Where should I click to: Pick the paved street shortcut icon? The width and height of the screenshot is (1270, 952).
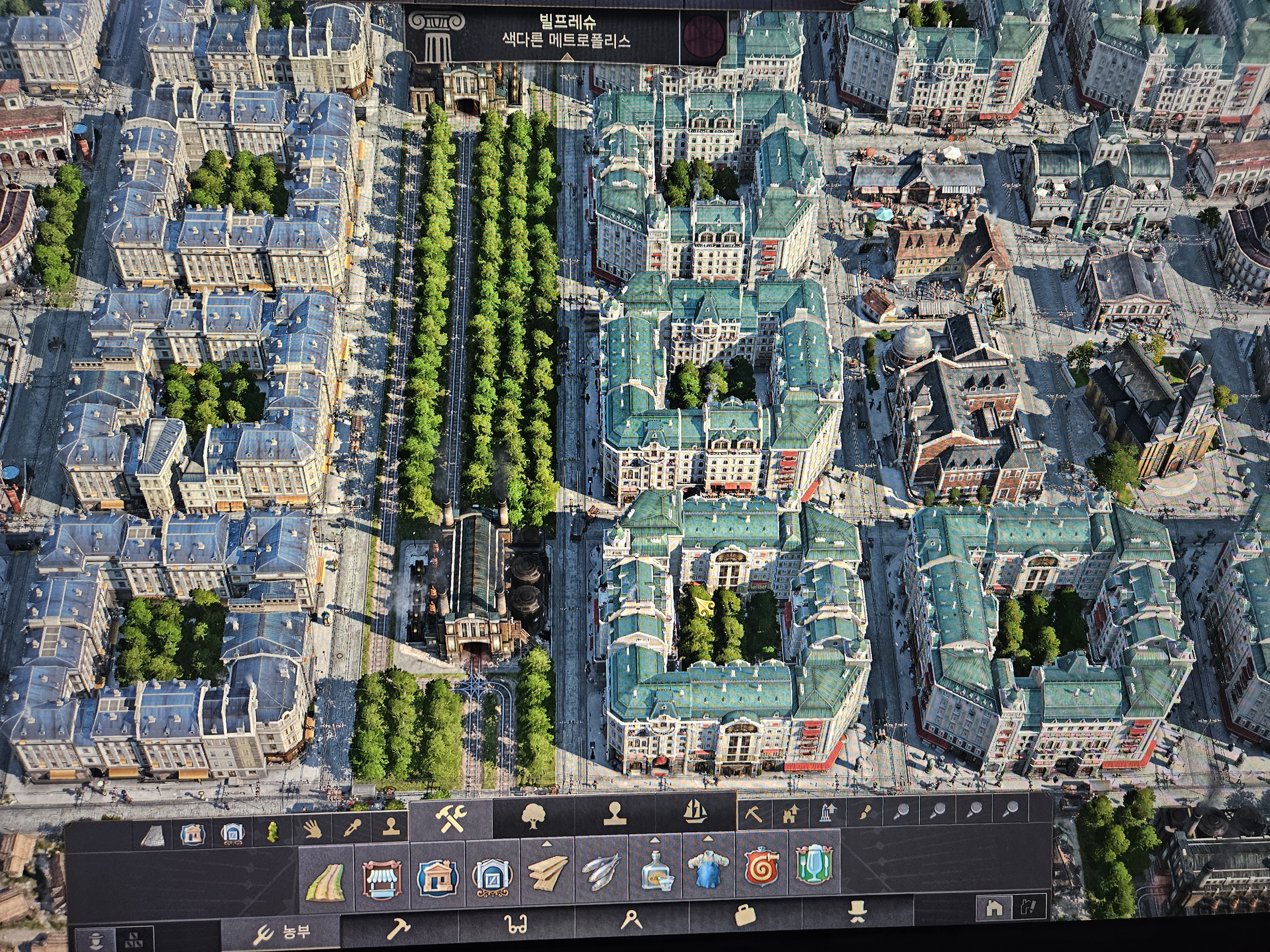[x=153, y=836]
